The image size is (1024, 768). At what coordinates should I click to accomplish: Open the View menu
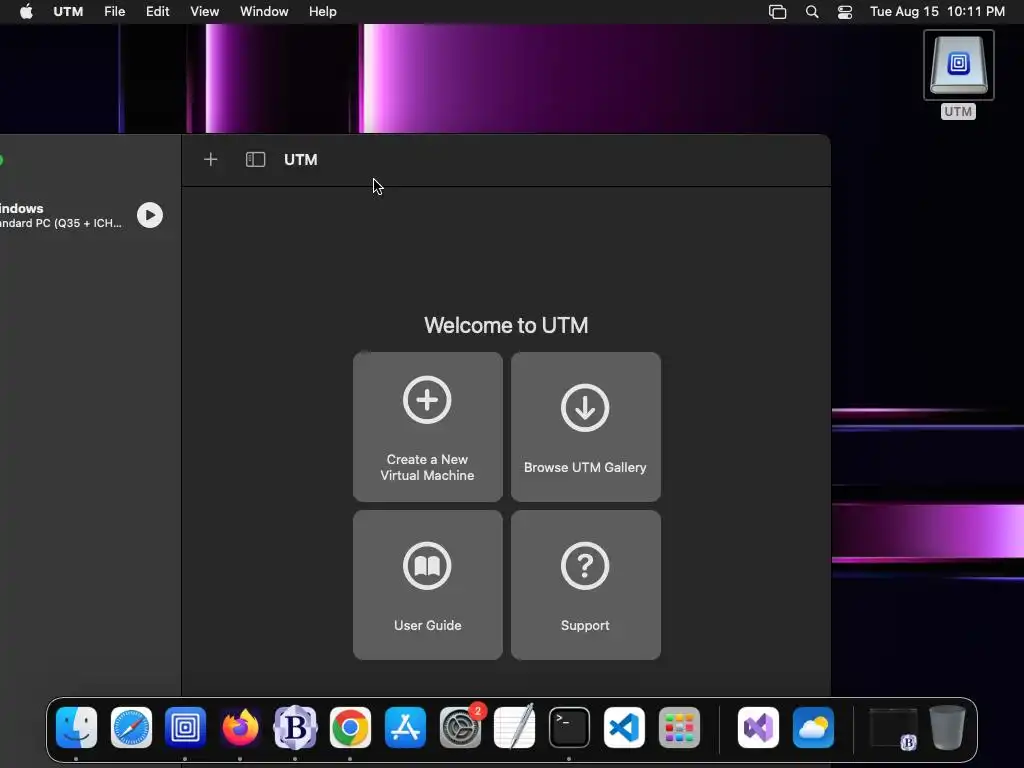pos(204,12)
